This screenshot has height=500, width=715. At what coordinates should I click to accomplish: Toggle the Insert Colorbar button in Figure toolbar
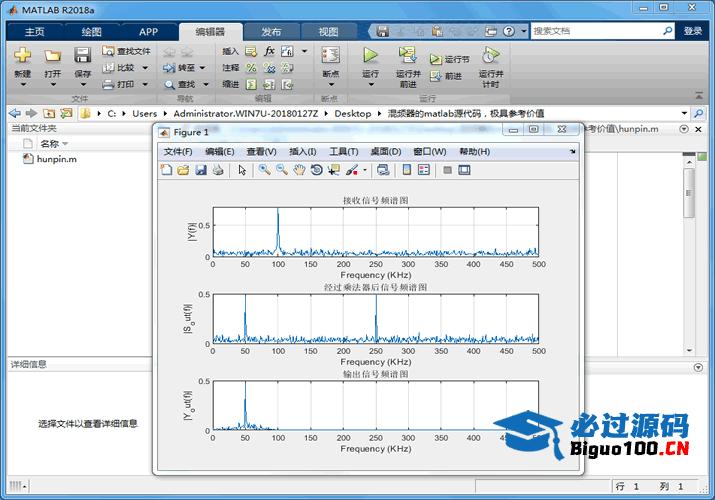(x=407, y=170)
